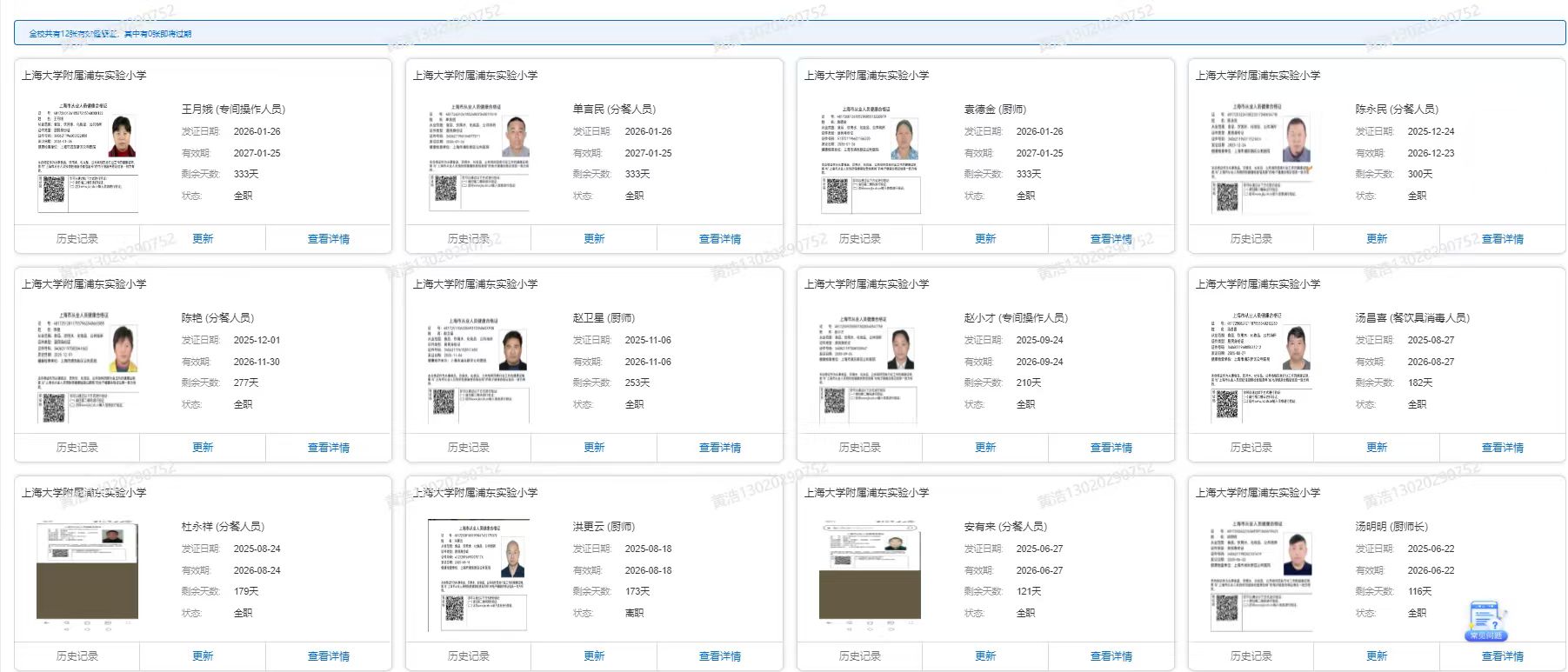Open 历史记录 for 袁德金
This screenshot has height=672, width=1568.
[x=860, y=239]
